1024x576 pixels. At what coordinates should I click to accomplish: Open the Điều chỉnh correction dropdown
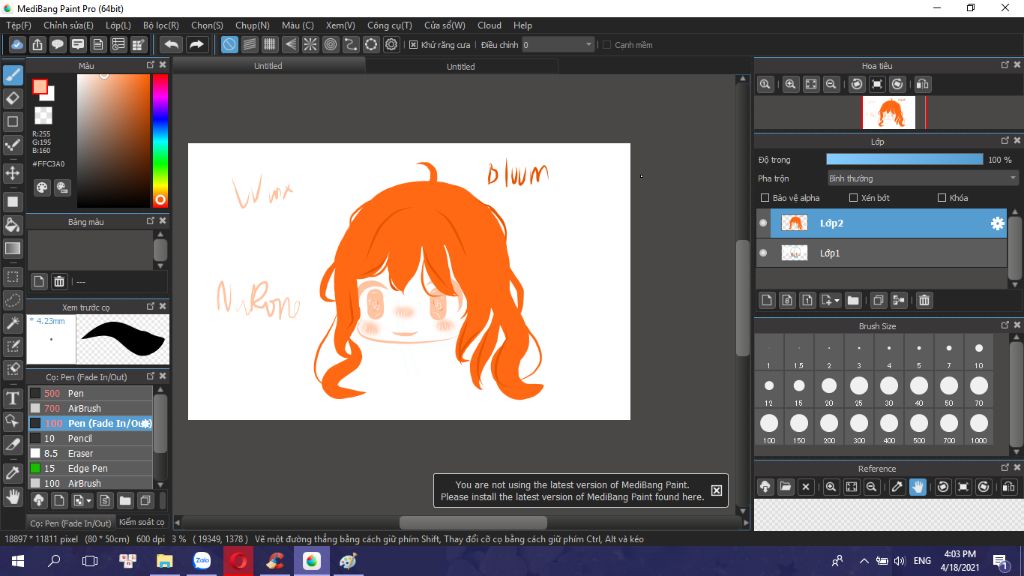point(558,45)
